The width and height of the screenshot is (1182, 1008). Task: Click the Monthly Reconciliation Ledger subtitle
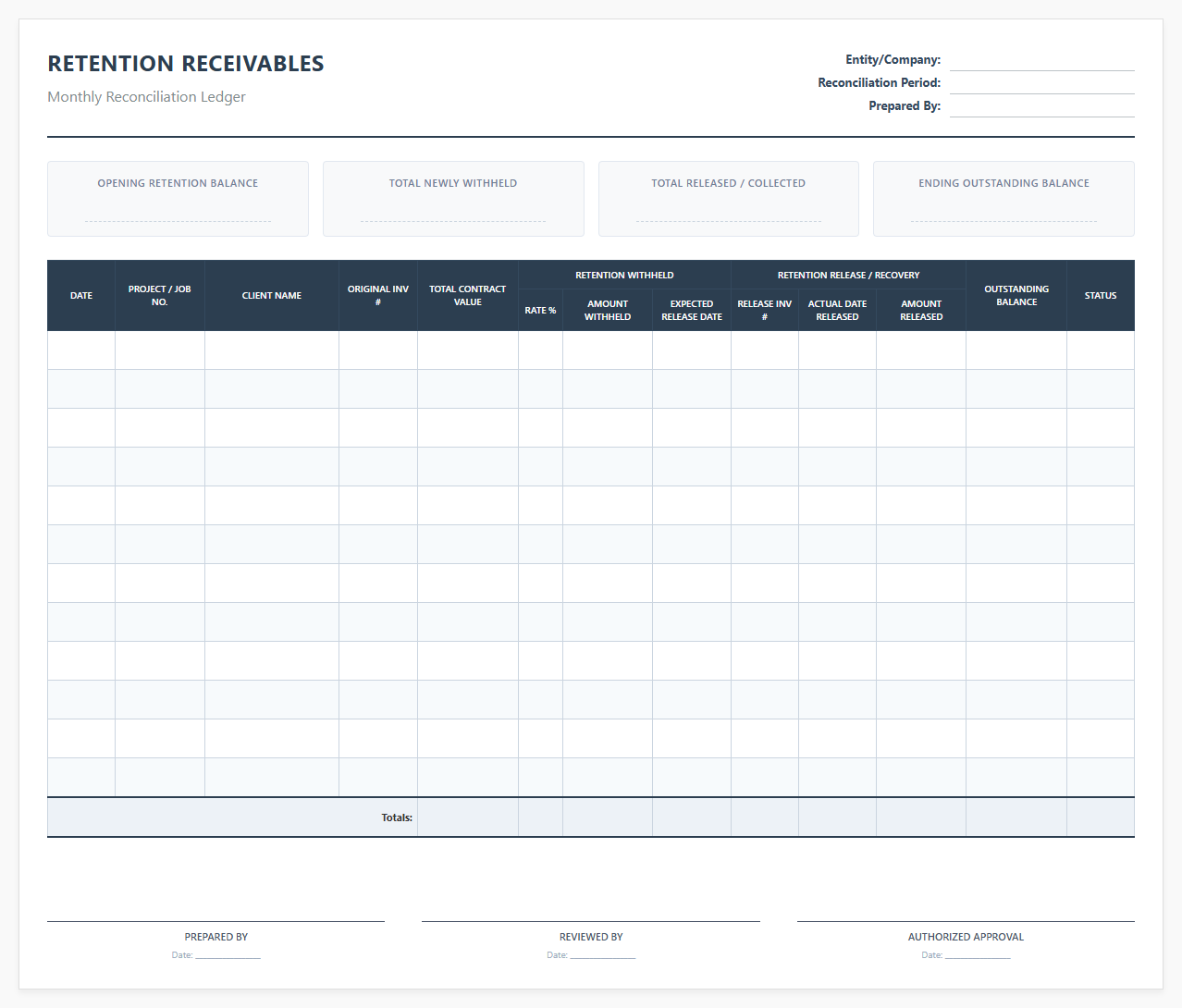[146, 97]
